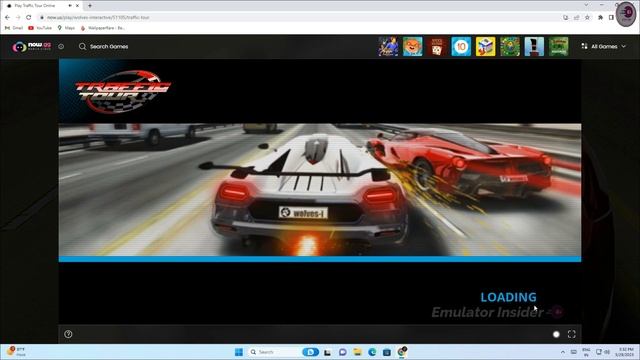Open the solitaire cards game icon

coord(437,47)
